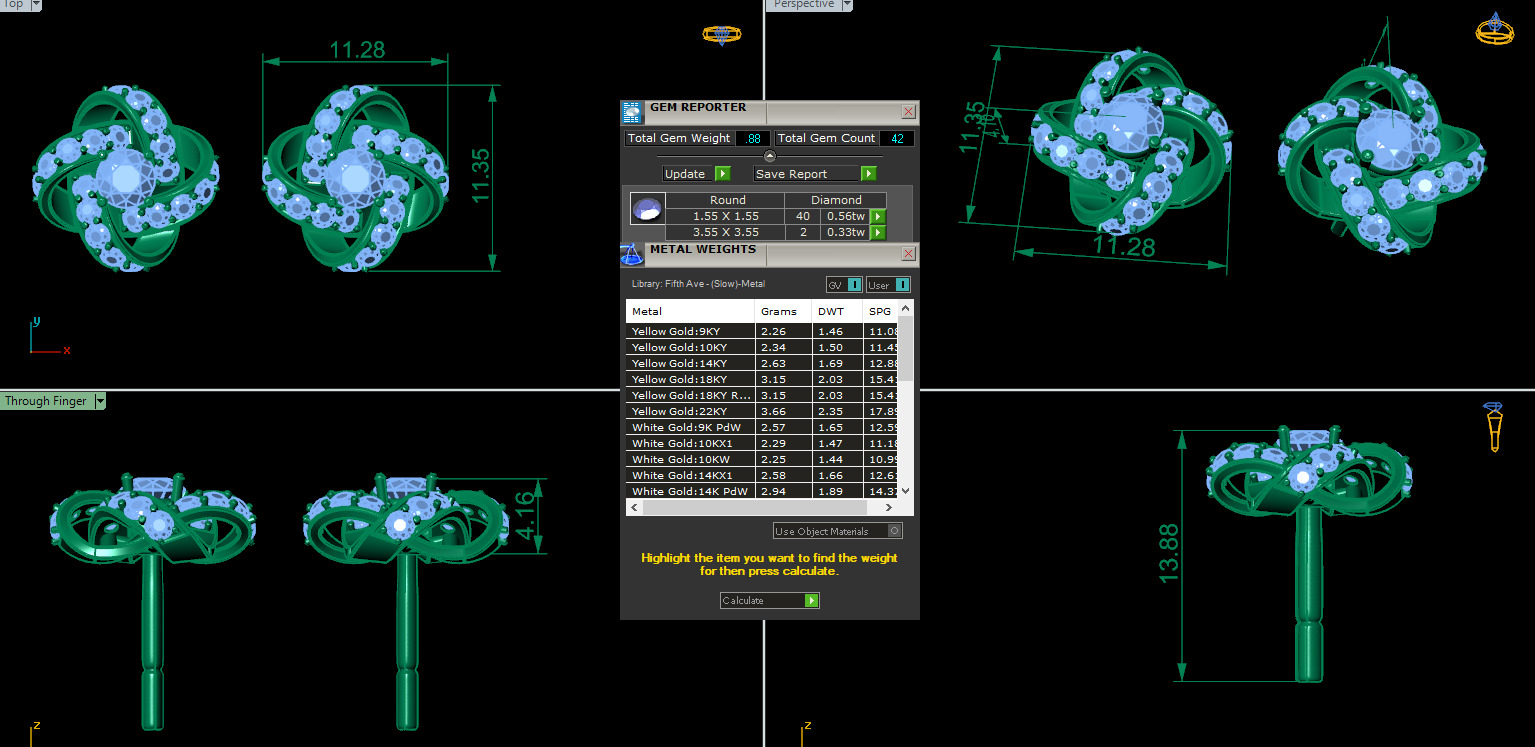
Task: Click the Total Gem Weight value .88
Action: point(753,138)
